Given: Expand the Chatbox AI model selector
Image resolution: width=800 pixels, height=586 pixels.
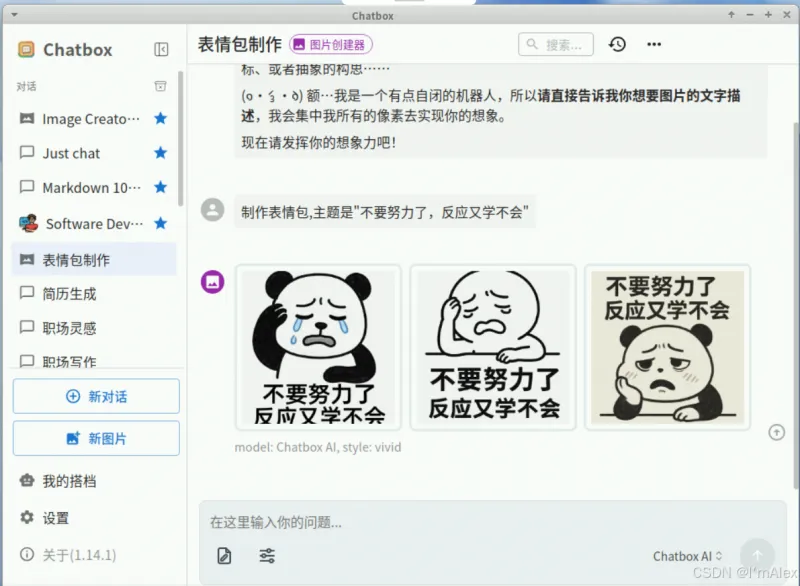Looking at the screenshot, I should coord(688,556).
